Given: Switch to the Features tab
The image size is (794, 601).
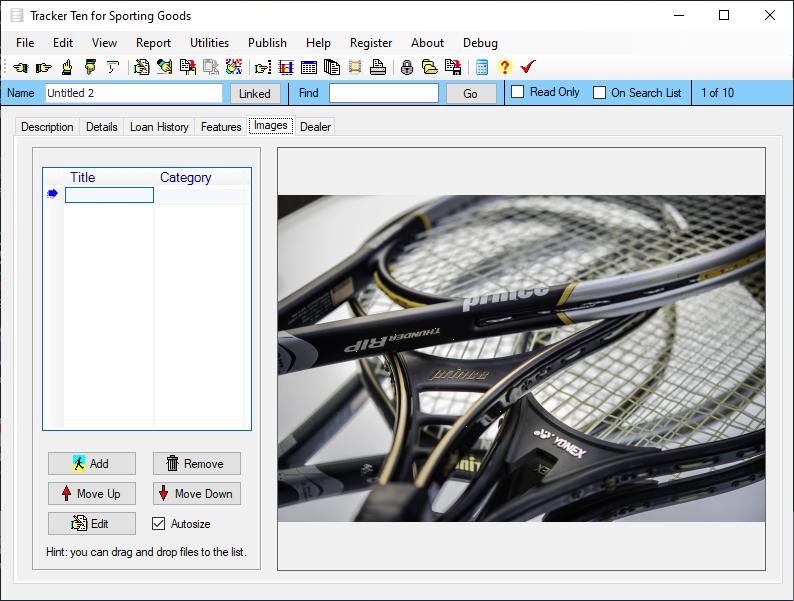Looking at the screenshot, I should [x=221, y=127].
